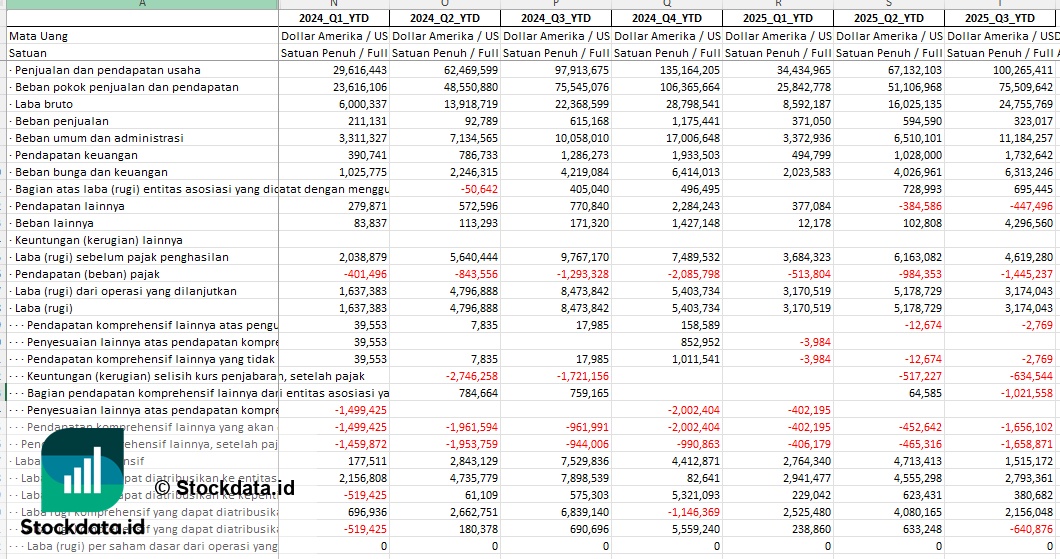Viewport: 1060px width, 559px height.
Task: Select 'Laba (rugi) dari operasi yang dilanjutkan' label
Action: (126, 291)
